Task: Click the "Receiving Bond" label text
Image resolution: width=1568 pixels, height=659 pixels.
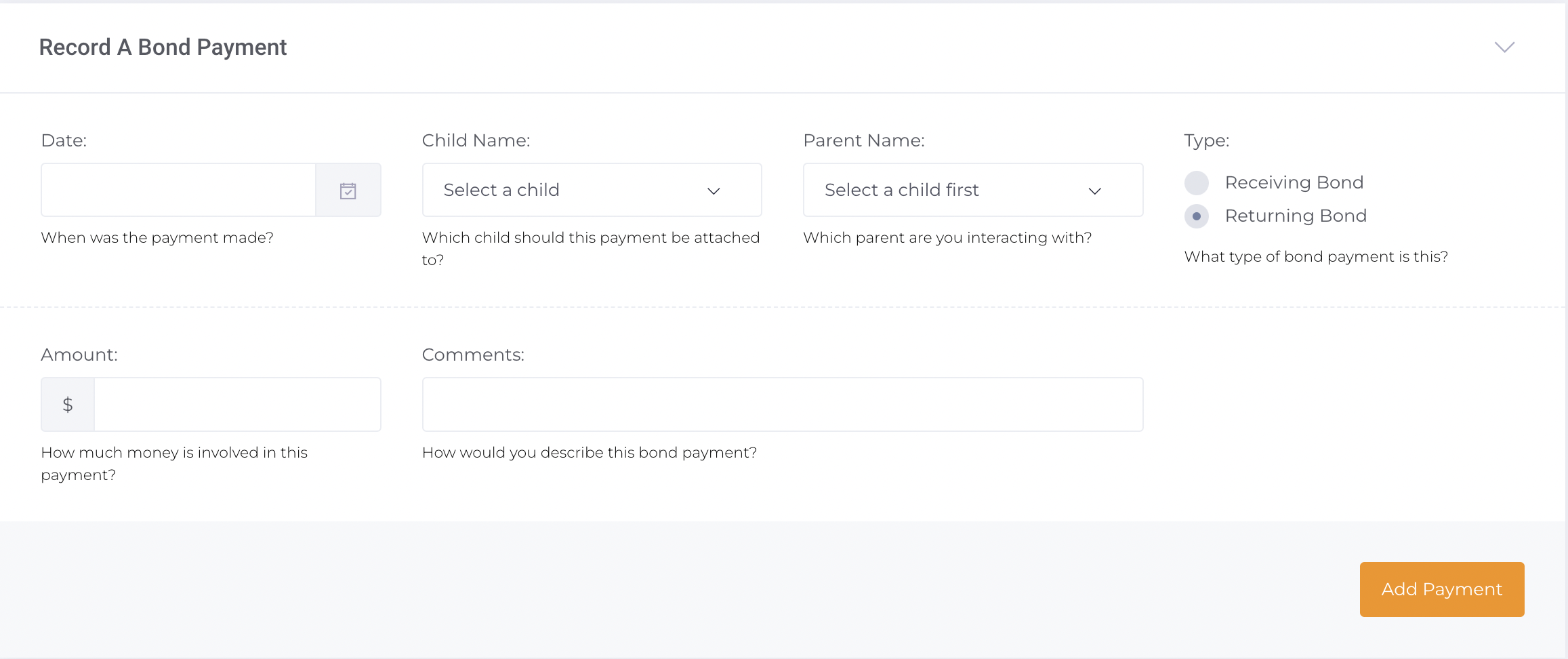Action: [1294, 183]
